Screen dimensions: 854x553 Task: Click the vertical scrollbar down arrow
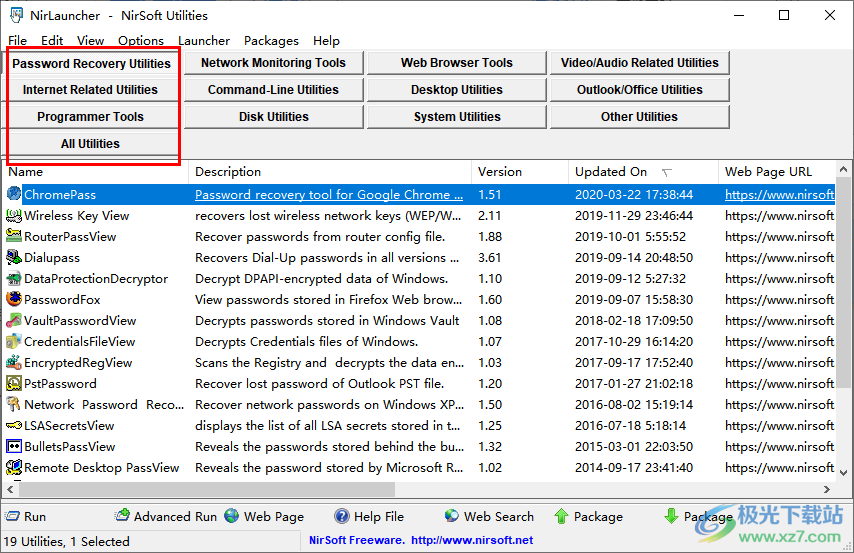(x=843, y=472)
